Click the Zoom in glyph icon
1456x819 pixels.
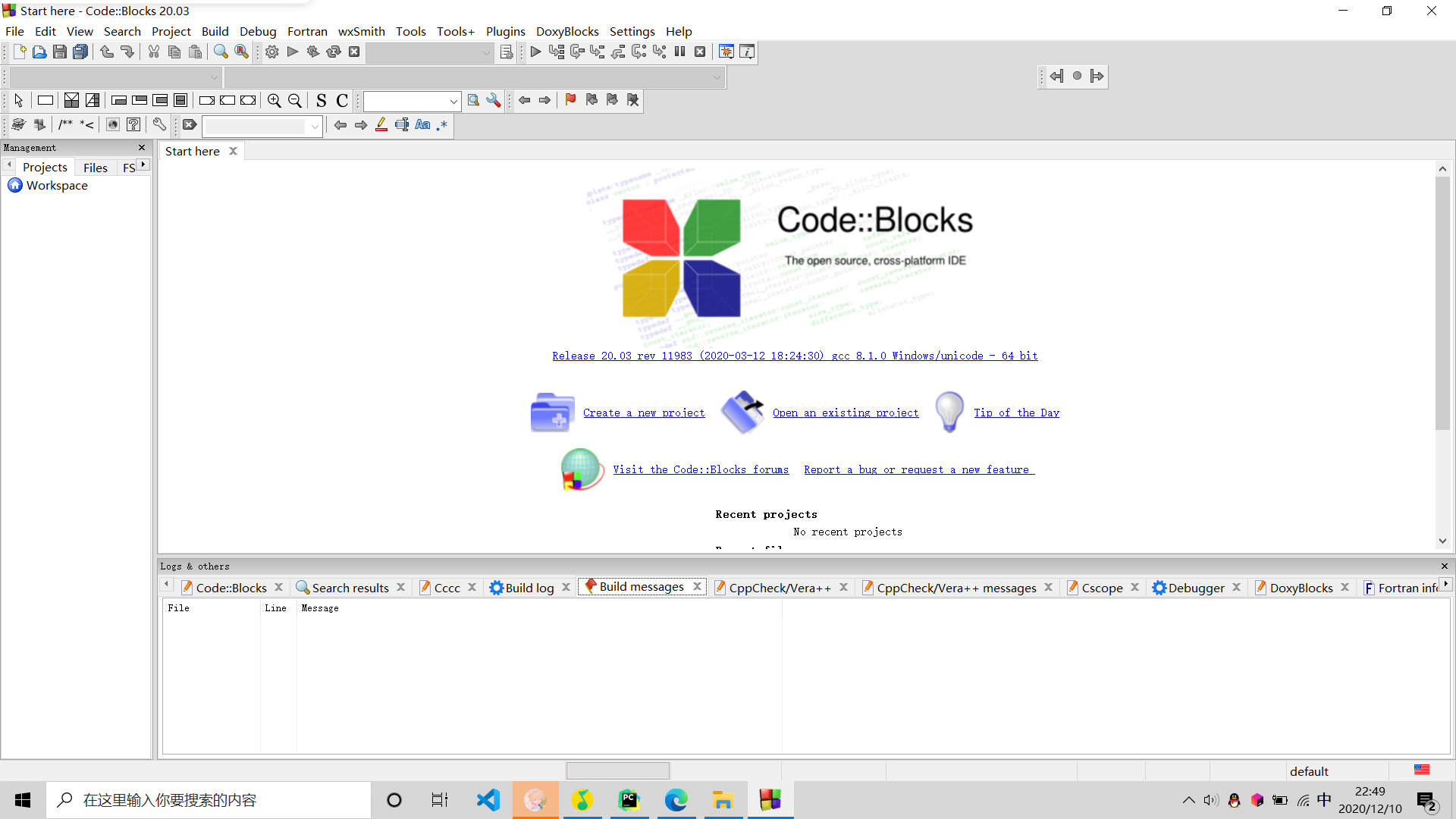pyautogui.click(x=275, y=101)
